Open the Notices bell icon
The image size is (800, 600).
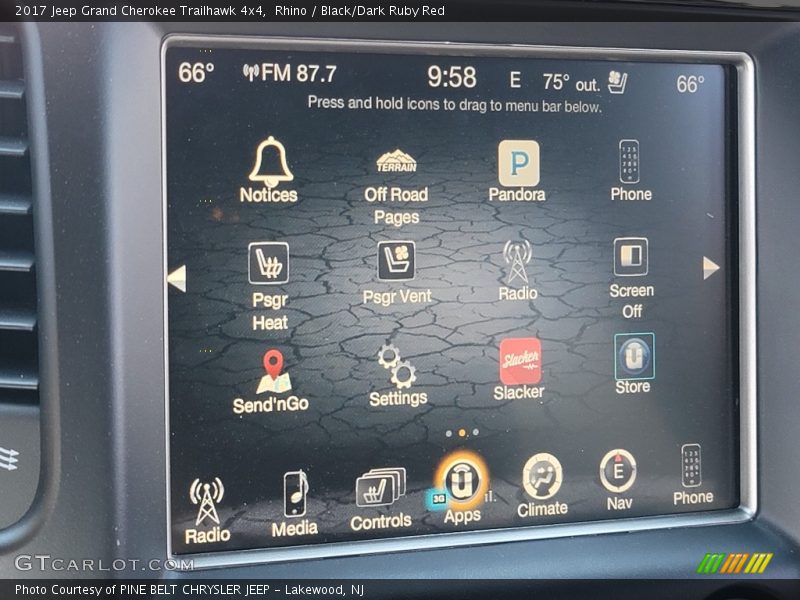pyautogui.click(x=269, y=168)
